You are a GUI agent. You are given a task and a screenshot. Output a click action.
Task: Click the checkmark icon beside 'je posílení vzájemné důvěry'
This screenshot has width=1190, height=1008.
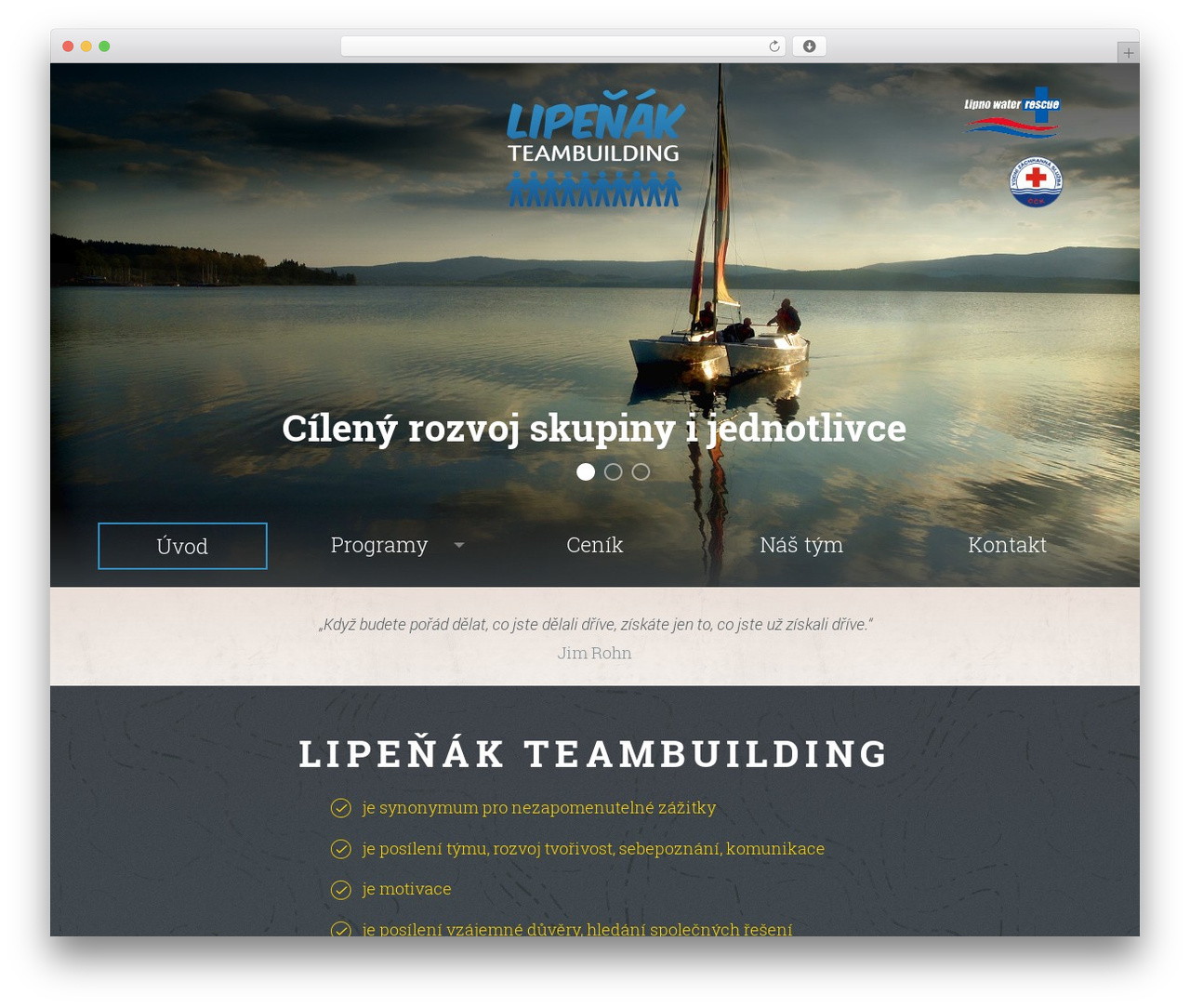(x=341, y=928)
